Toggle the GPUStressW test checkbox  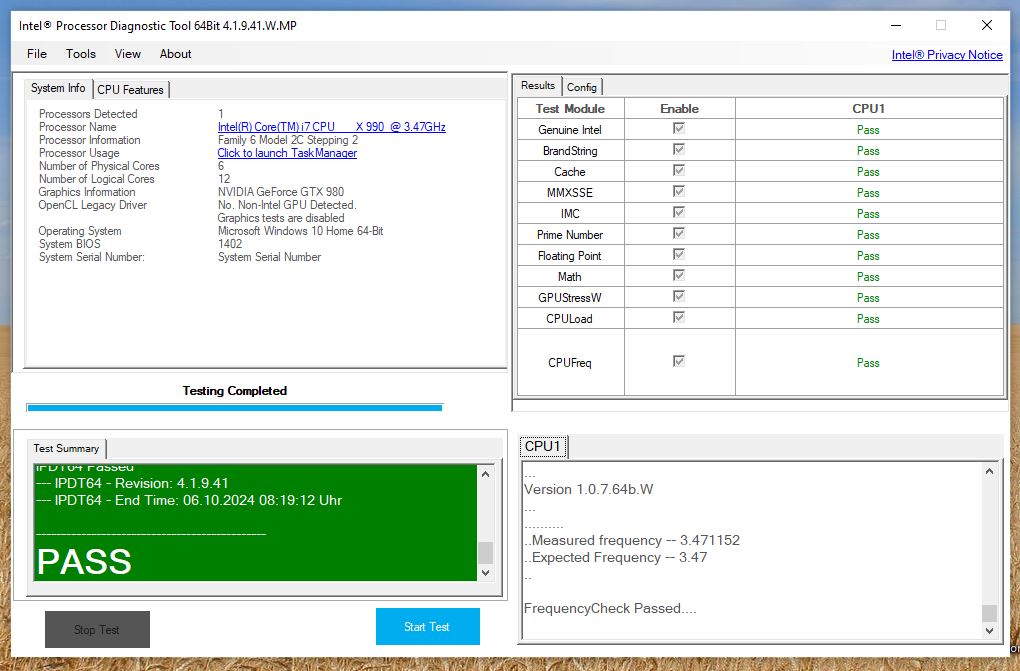pos(678,296)
